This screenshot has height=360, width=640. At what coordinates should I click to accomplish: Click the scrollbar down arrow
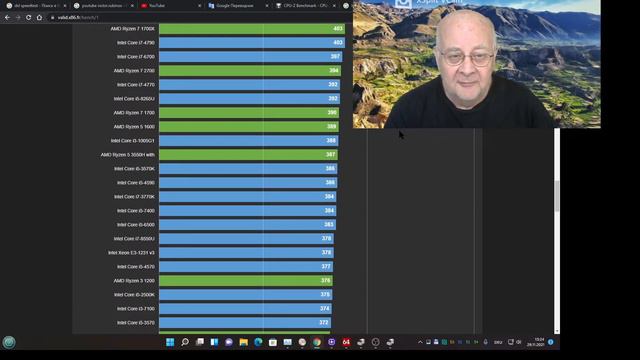pyautogui.click(x=557, y=331)
